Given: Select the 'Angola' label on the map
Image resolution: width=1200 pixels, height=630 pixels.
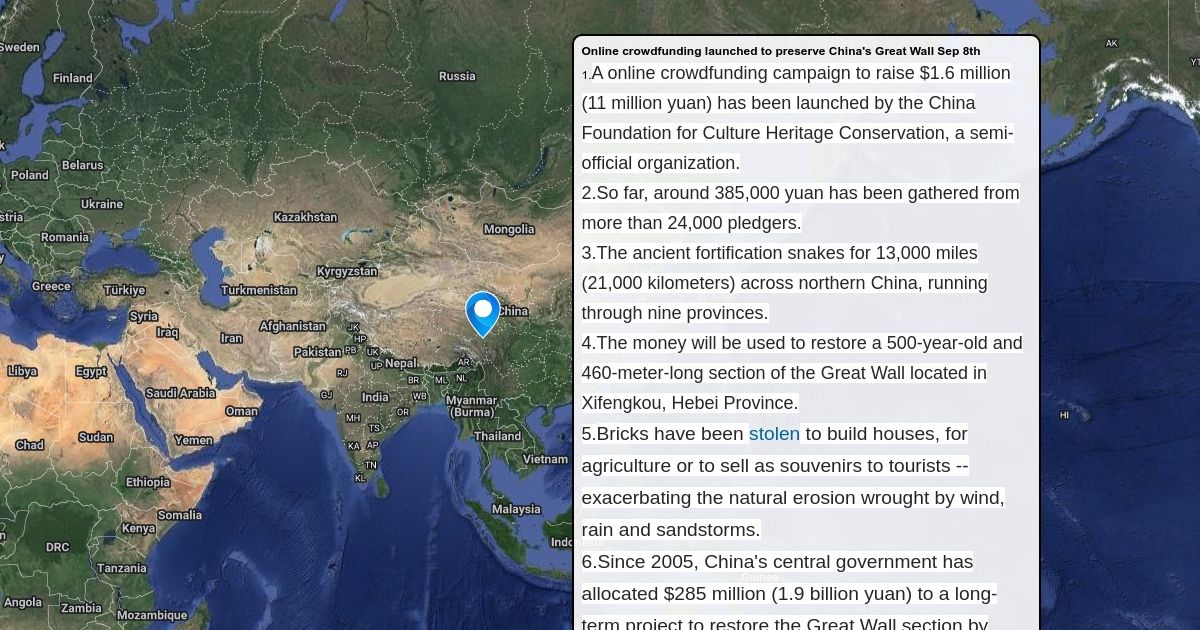Looking at the screenshot, I should point(23,602).
